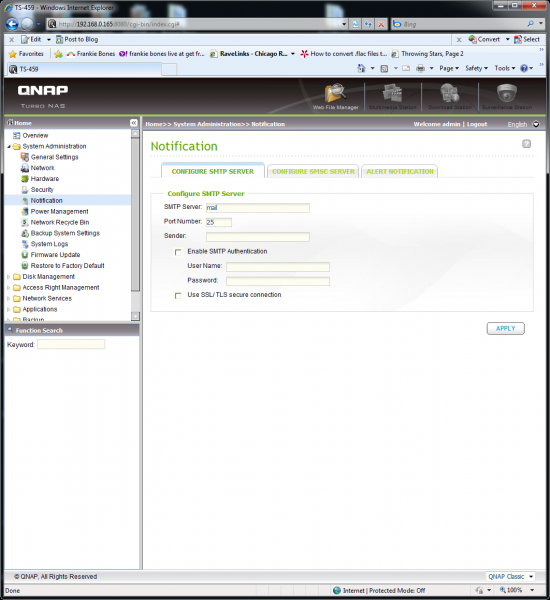
Task: Open Network Recycle Bin in sidebar
Action: click(60, 222)
